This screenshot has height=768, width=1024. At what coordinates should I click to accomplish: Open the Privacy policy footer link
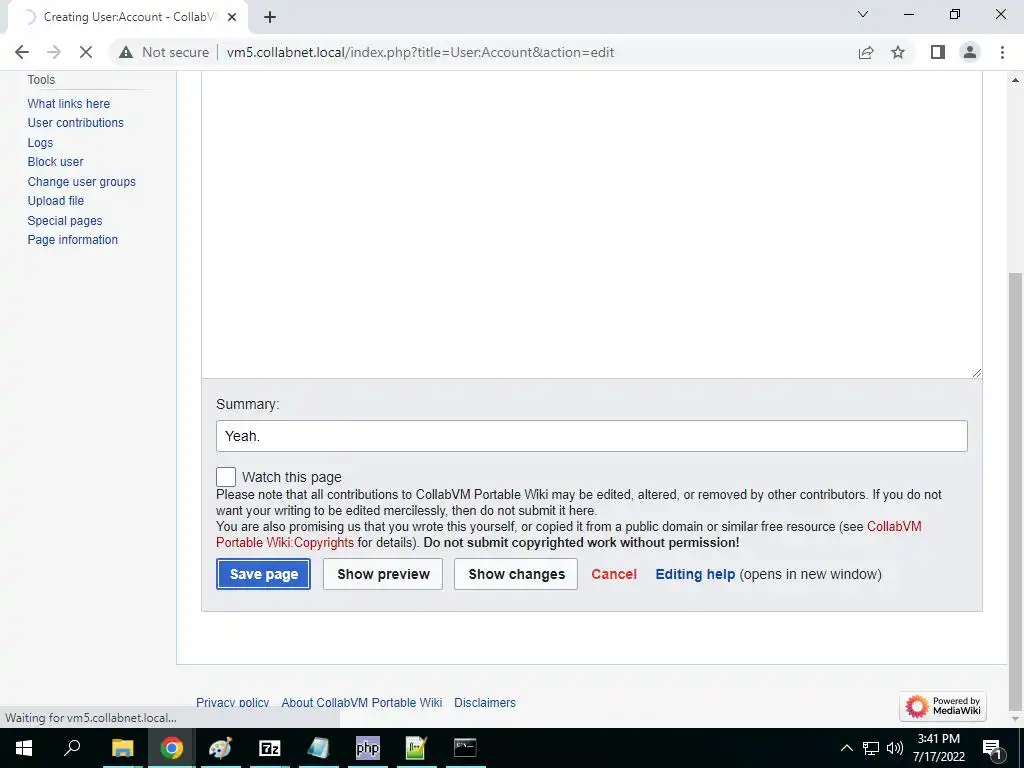coord(232,703)
